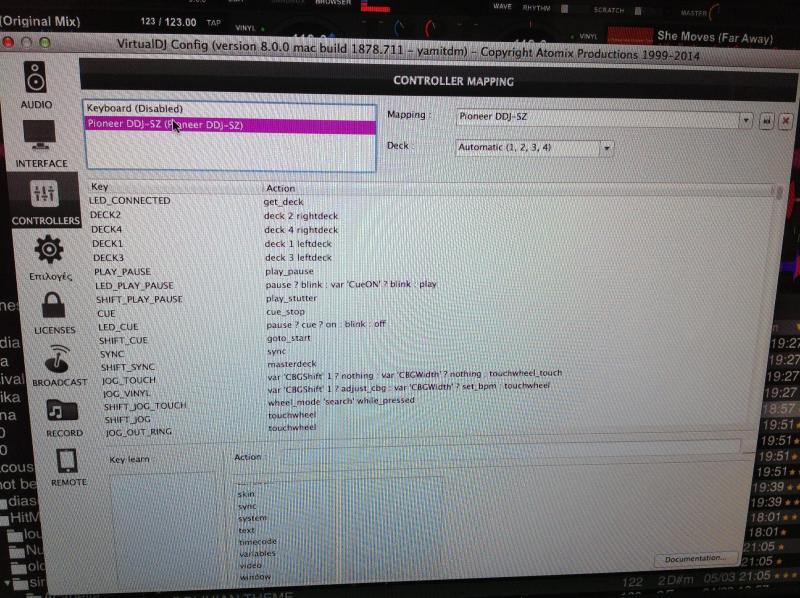This screenshot has height=598, width=800.
Task: Click the masterdeck action text
Action: 292,364
